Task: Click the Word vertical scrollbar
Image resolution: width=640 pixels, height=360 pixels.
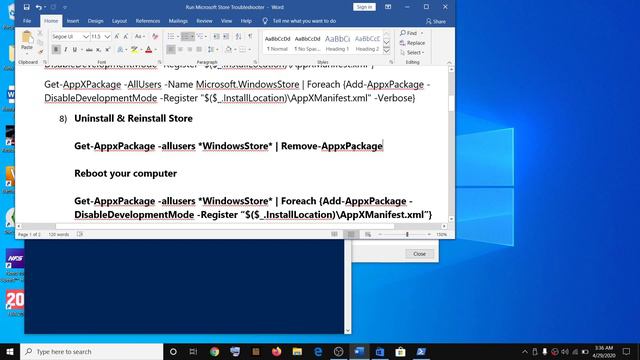Action: coord(451,144)
